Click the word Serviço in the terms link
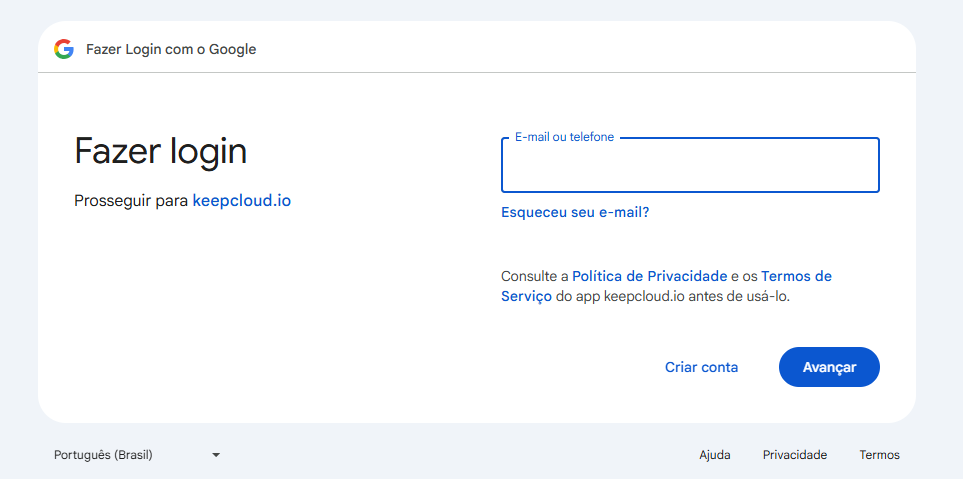The width and height of the screenshot is (963, 479). pos(526,297)
